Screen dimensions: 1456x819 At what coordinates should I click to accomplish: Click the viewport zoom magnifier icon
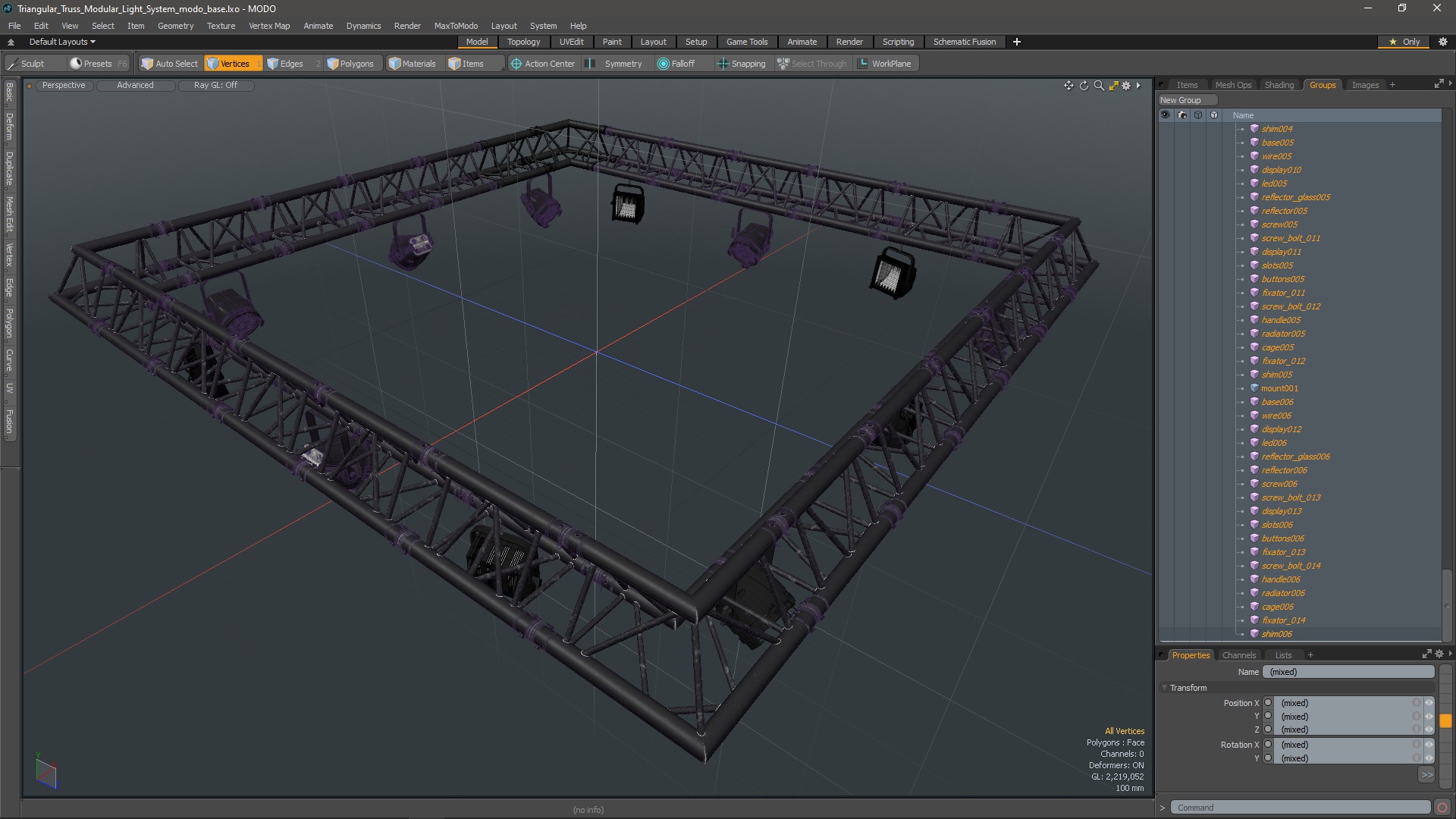(x=1099, y=86)
